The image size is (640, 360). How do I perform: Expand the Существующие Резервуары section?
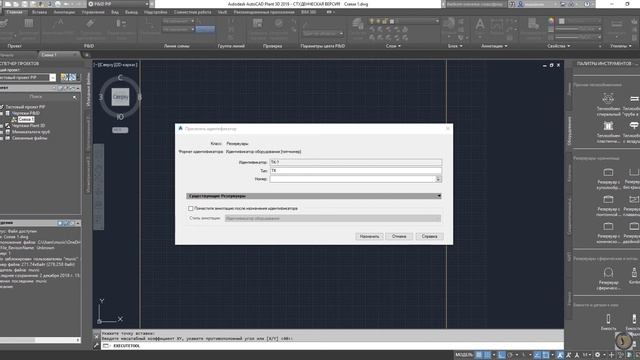pyautogui.click(x=314, y=196)
